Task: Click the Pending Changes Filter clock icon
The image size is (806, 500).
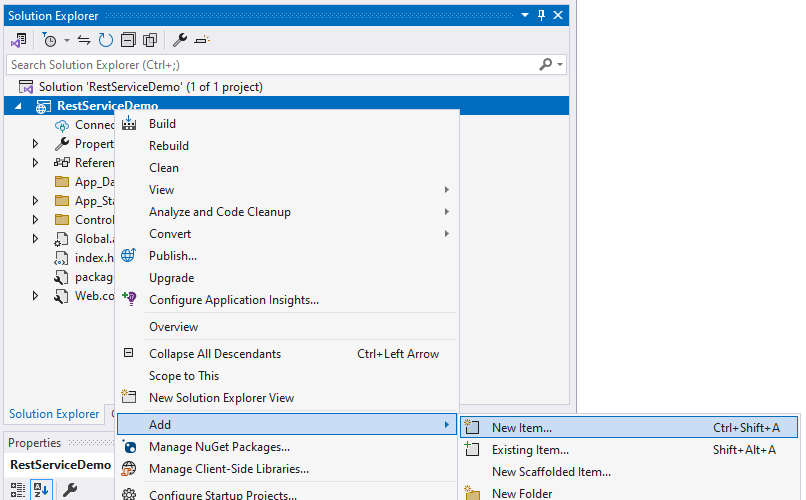Action: pos(49,40)
